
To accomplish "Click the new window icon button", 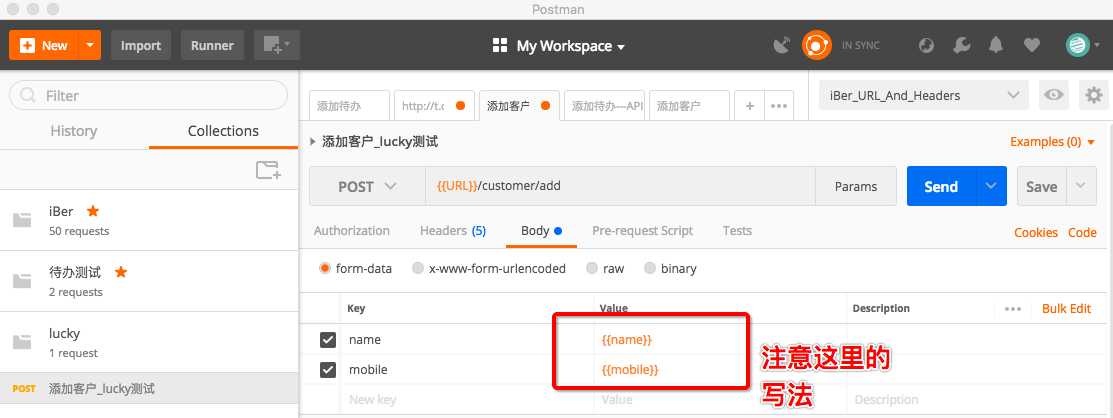I will (x=277, y=45).
